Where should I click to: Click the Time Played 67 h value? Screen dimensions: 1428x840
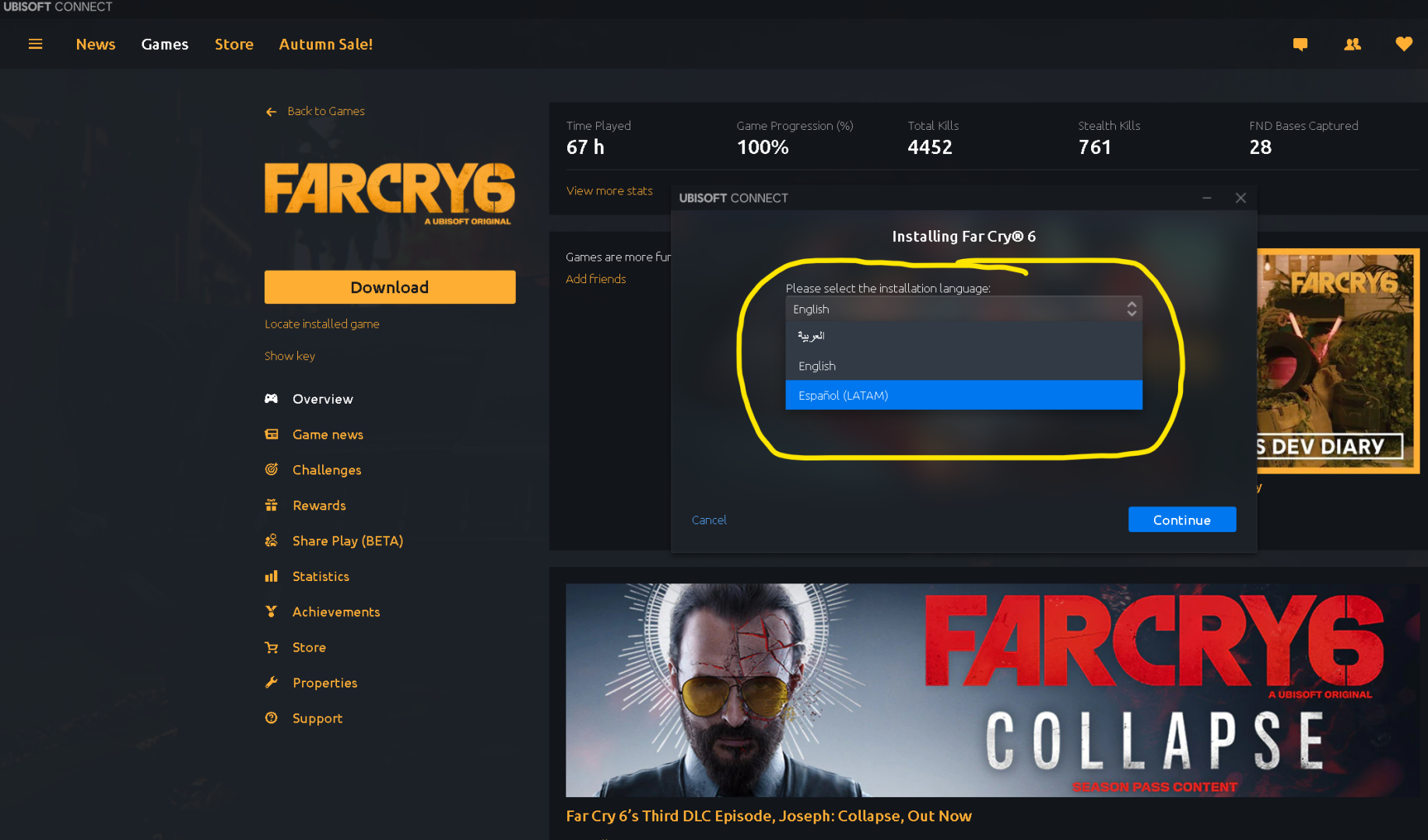click(585, 147)
